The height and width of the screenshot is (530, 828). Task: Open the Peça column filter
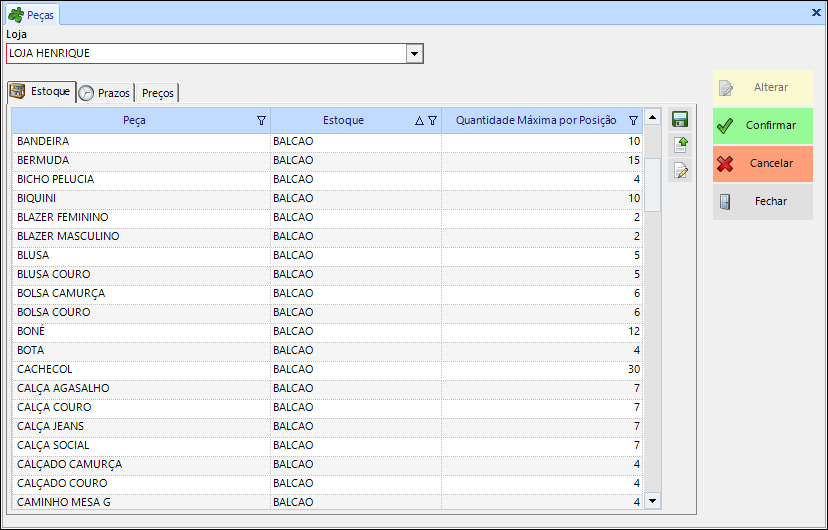point(261,120)
